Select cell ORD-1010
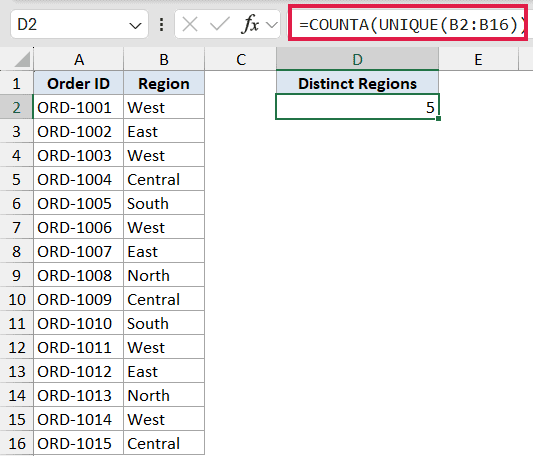The width and height of the screenshot is (533, 456). (79, 323)
